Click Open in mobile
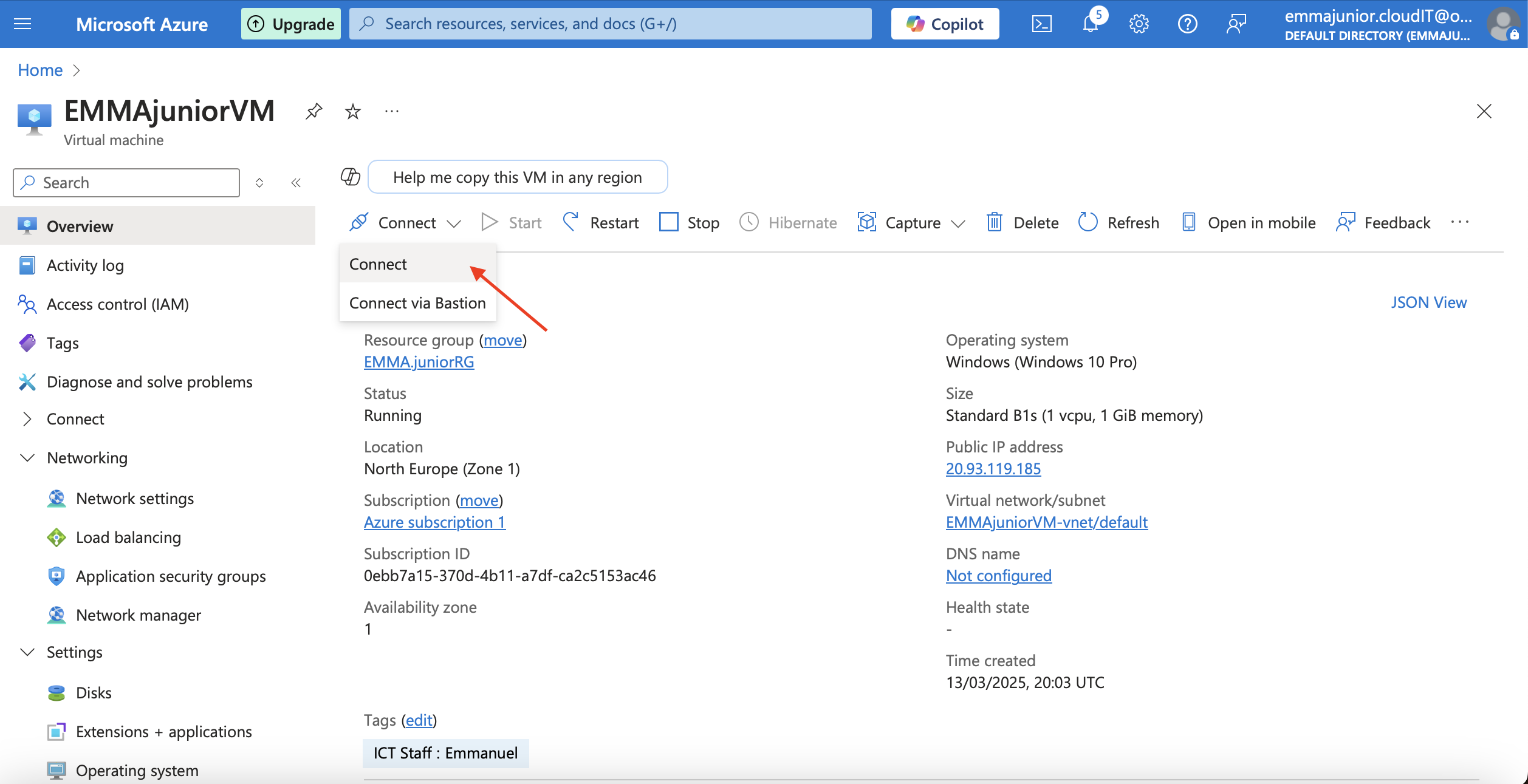The height and width of the screenshot is (784, 1528). [x=1249, y=222]
